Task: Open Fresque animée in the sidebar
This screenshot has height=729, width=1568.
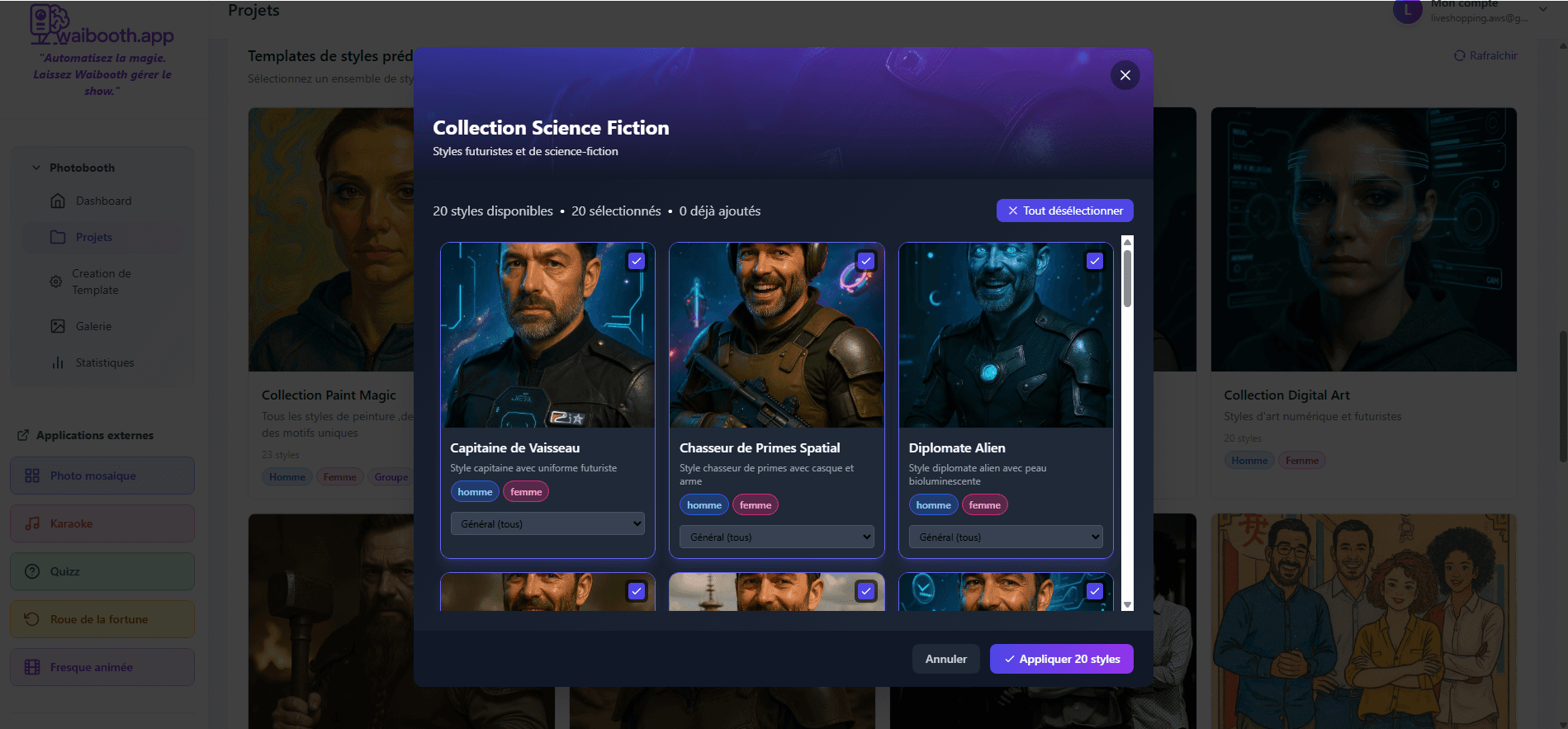Action: point(102,667)
